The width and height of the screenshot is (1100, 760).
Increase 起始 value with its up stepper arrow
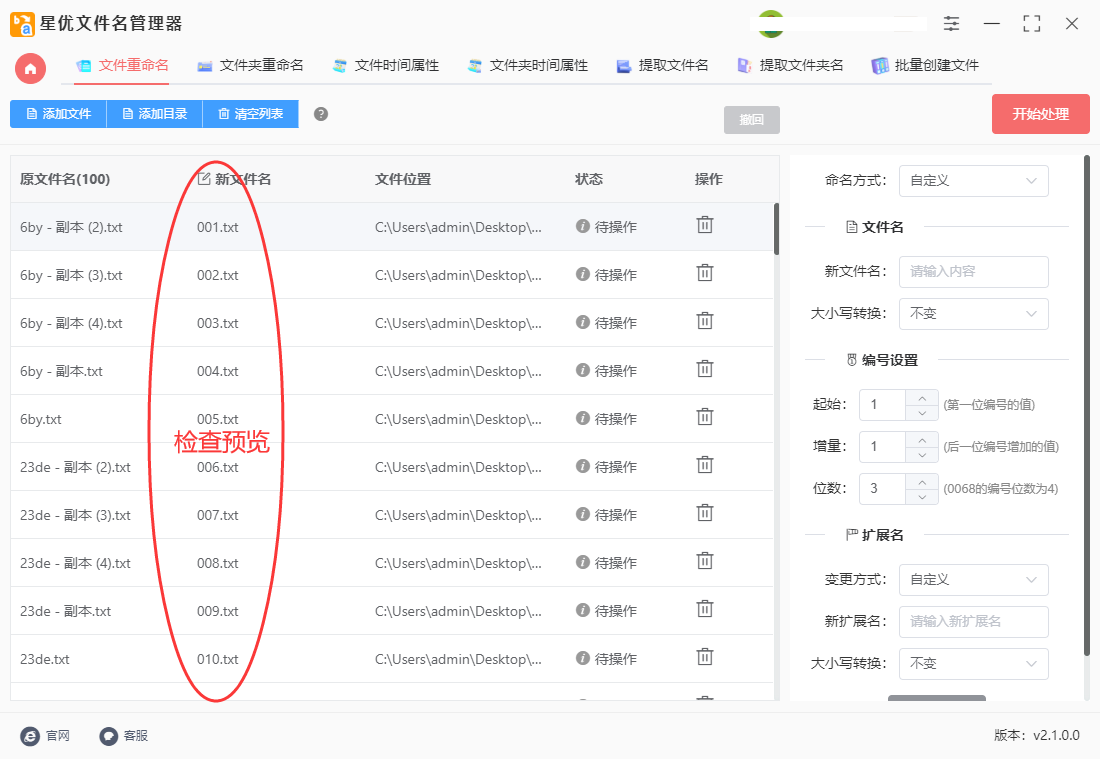pyautogui.click(x=924, y=398)
